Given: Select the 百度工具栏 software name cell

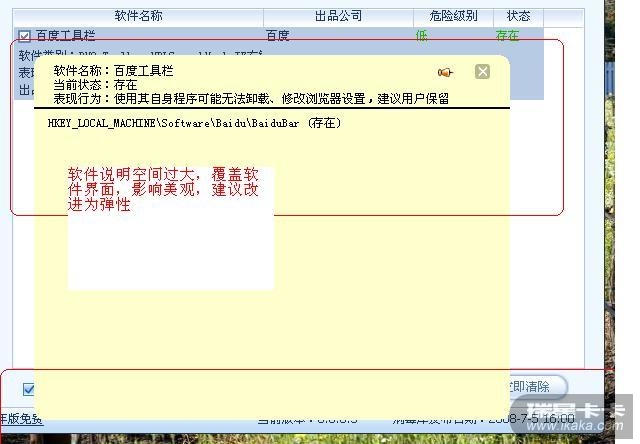Looking at the screenshot, I should point(65,36).
